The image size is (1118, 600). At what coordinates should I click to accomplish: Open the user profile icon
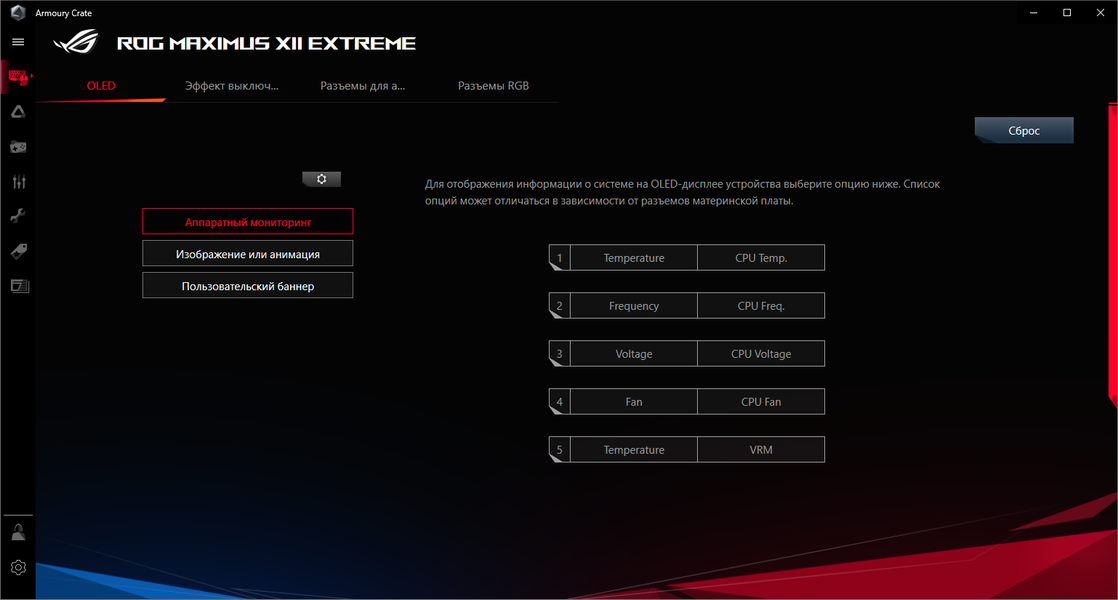19,532
